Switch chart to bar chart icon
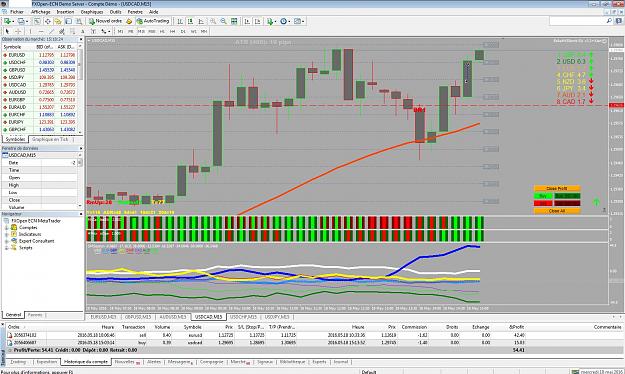 point(180,21)
